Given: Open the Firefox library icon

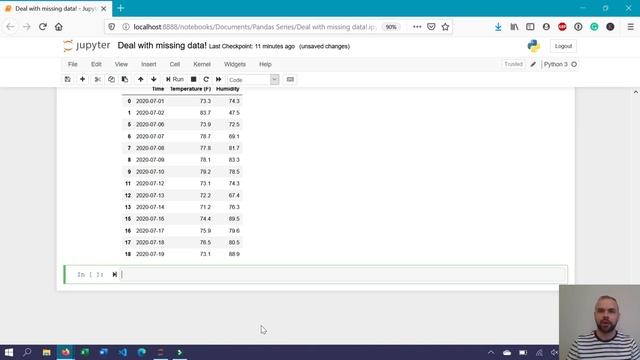Looking at the screenshot, I should [x=514, y=27].
